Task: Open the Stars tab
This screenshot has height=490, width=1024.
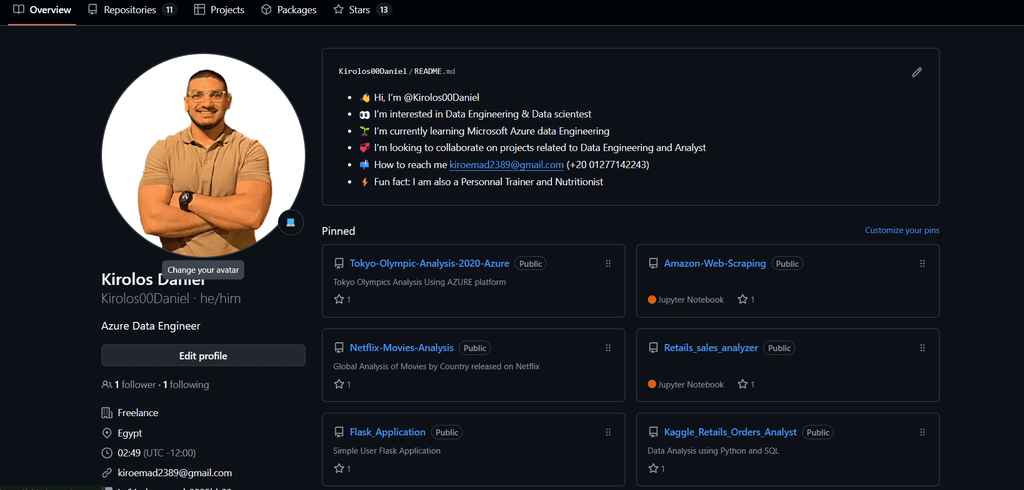Action: click(x=361, y=10)
